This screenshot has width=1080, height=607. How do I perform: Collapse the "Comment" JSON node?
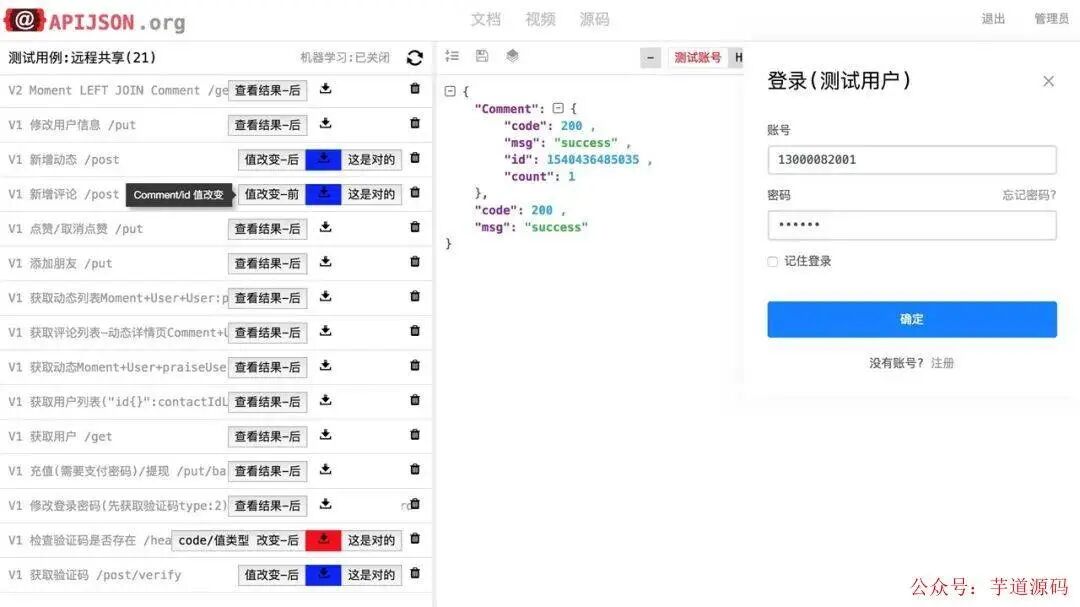[x=558, y=108]
